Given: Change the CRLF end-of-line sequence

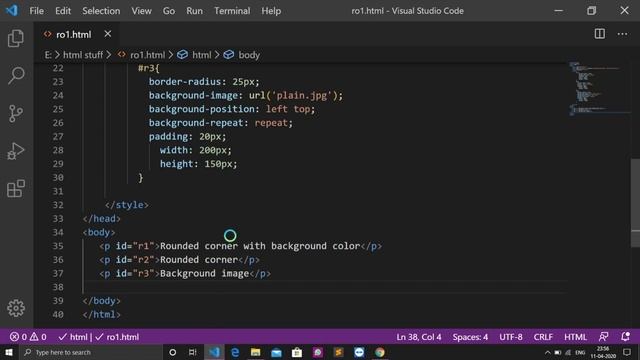Looking at the screenshot, I should point(543,337).
